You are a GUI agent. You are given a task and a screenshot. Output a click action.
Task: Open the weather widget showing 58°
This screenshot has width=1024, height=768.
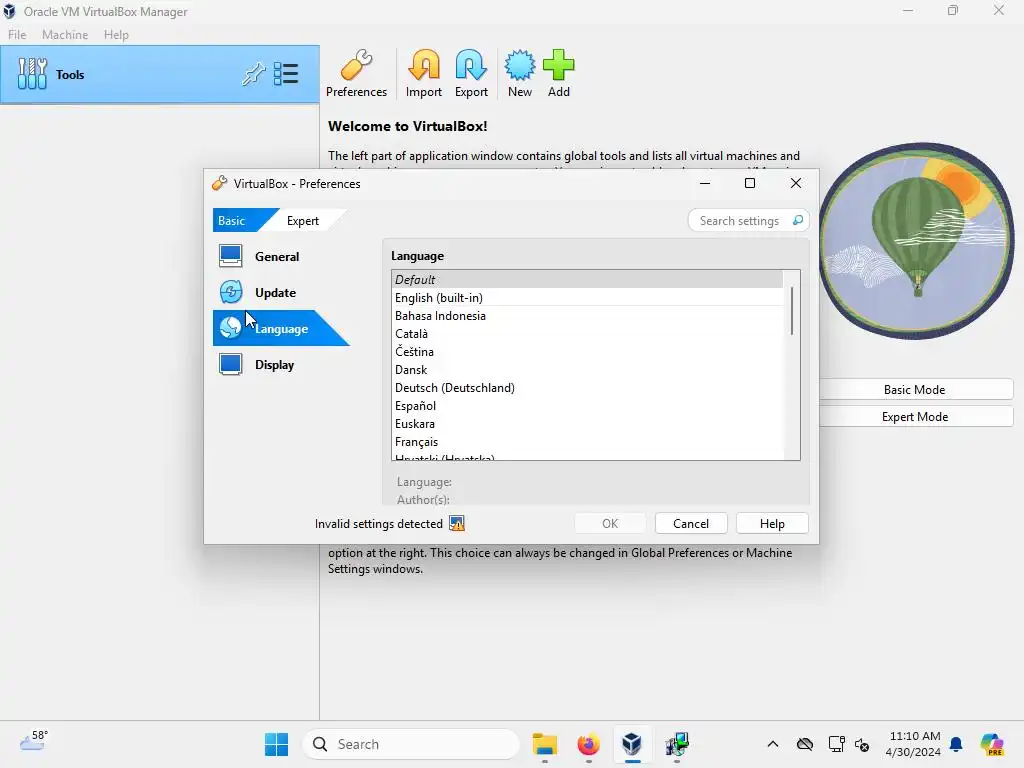click(x=34, y=741)
